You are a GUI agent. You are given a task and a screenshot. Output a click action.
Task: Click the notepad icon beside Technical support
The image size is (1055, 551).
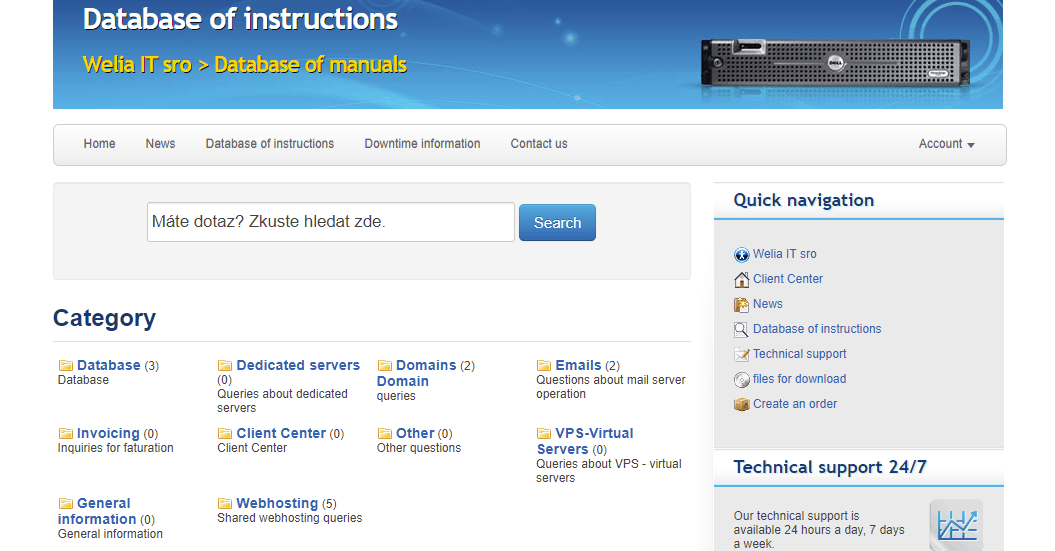coord(741,354)
